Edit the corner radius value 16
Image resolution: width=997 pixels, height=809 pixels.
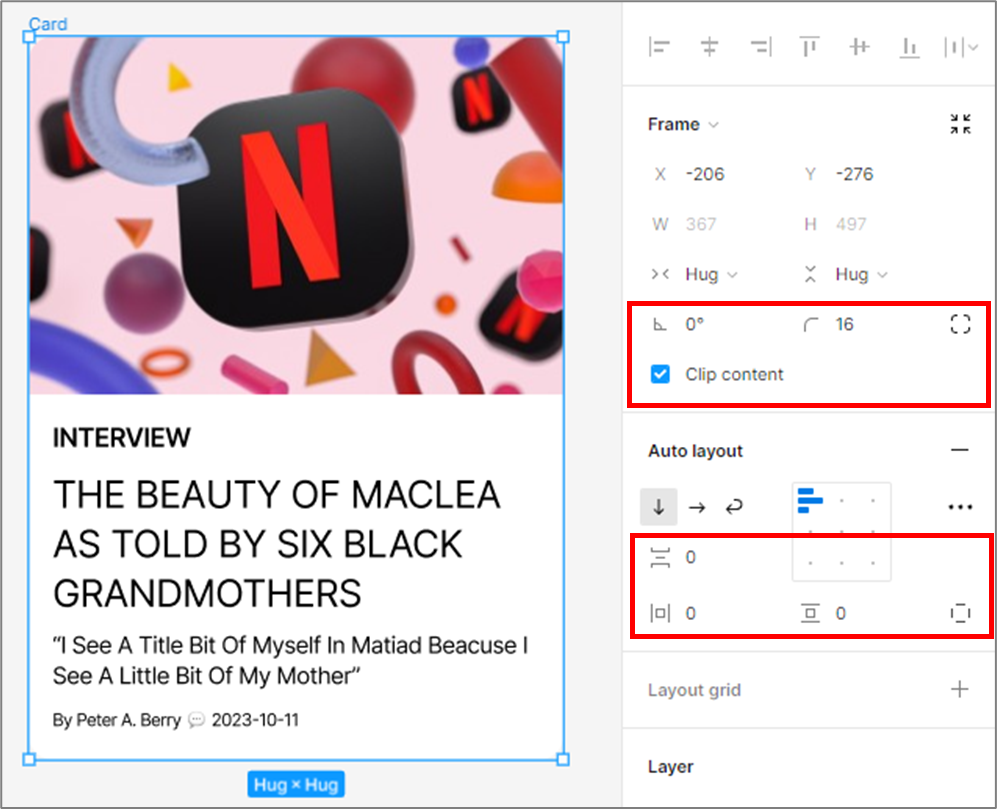coord(844,324)
